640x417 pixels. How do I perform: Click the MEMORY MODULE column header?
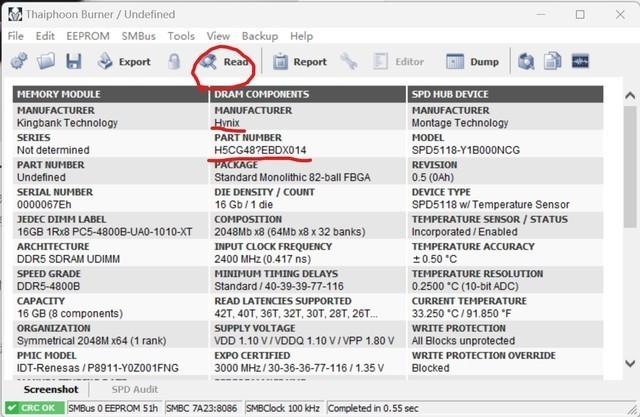110,94
